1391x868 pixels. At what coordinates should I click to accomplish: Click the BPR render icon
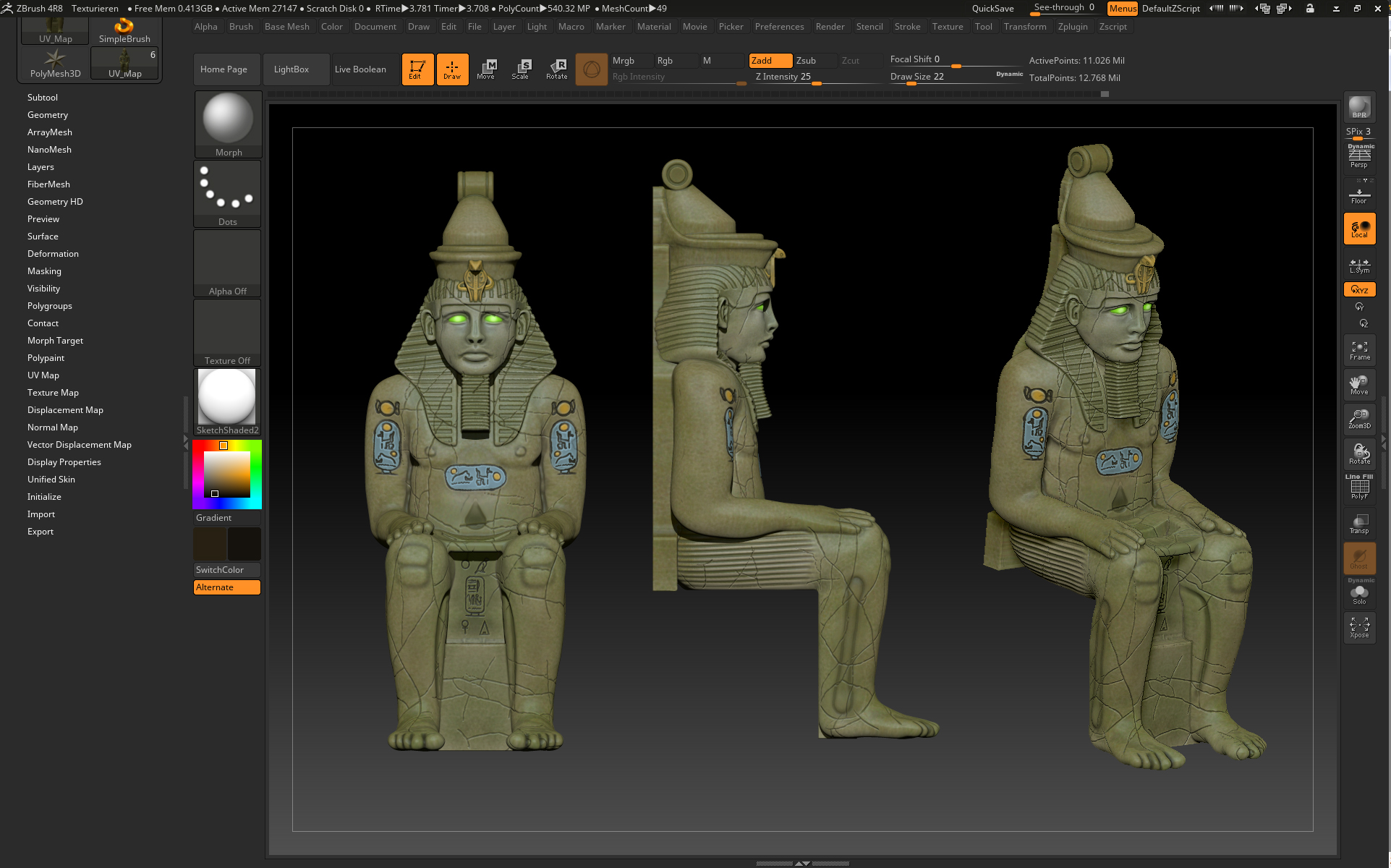click(x=1359, y=108)
